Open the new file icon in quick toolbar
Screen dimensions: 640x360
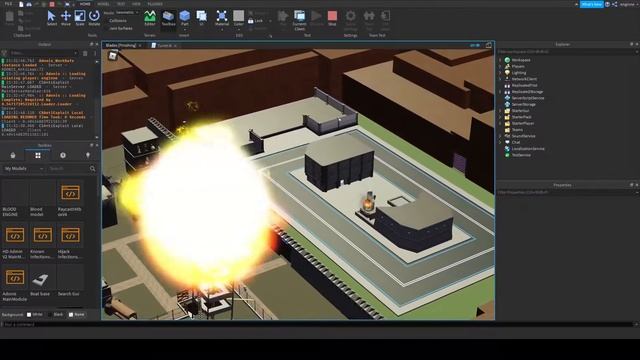(21, 4)
